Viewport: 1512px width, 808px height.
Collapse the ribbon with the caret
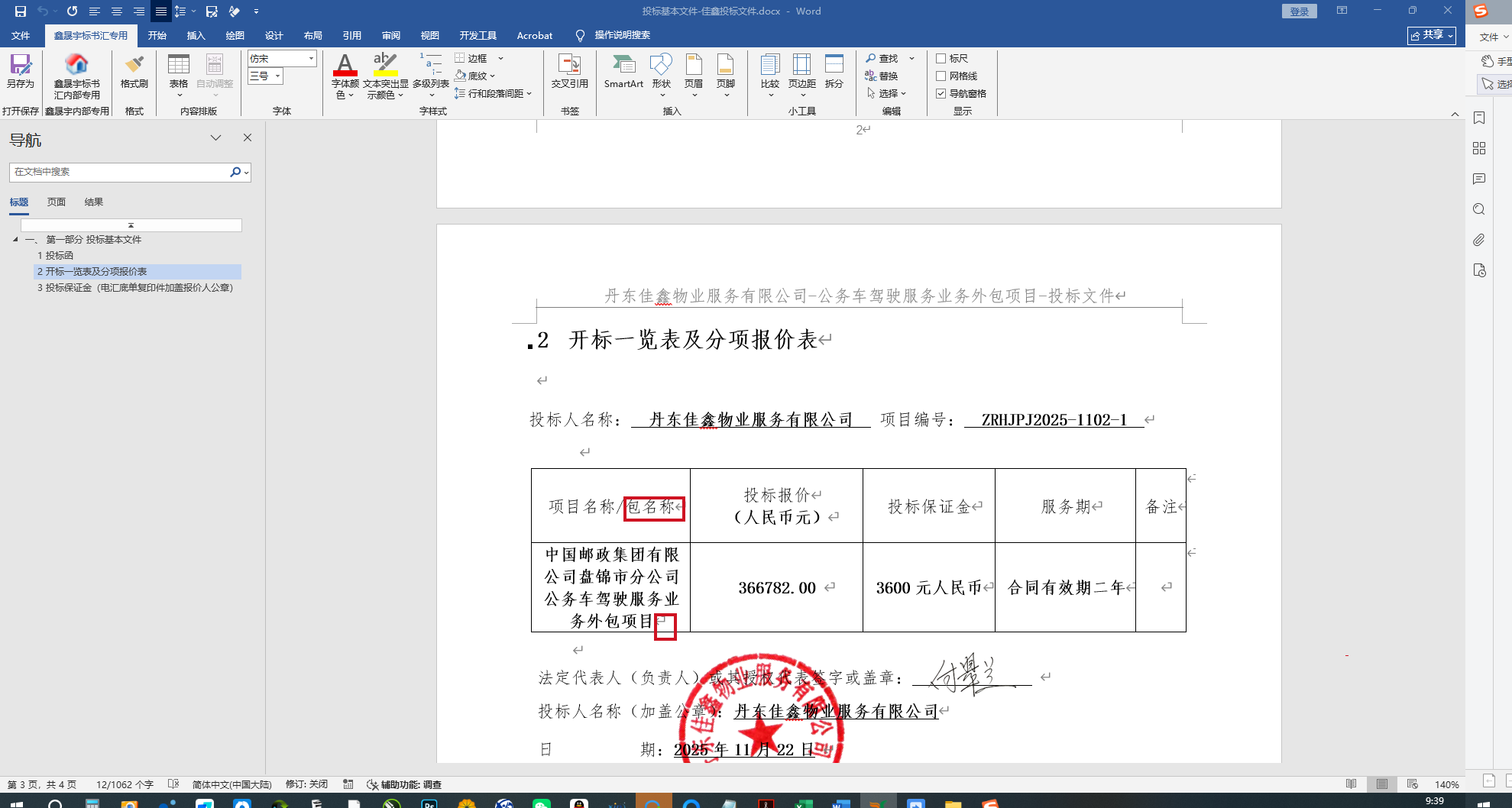(x=1455, y=114)
